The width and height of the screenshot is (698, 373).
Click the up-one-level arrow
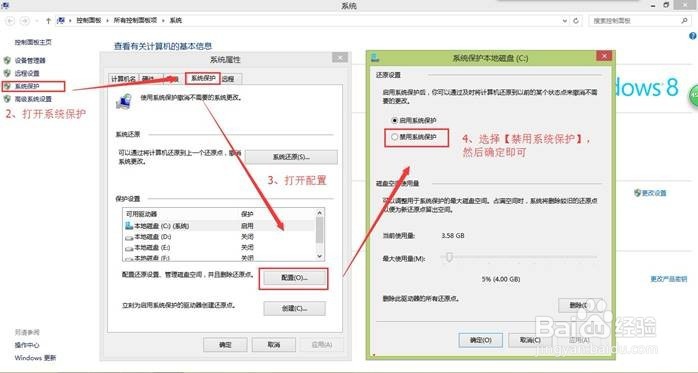pos(48,20)
